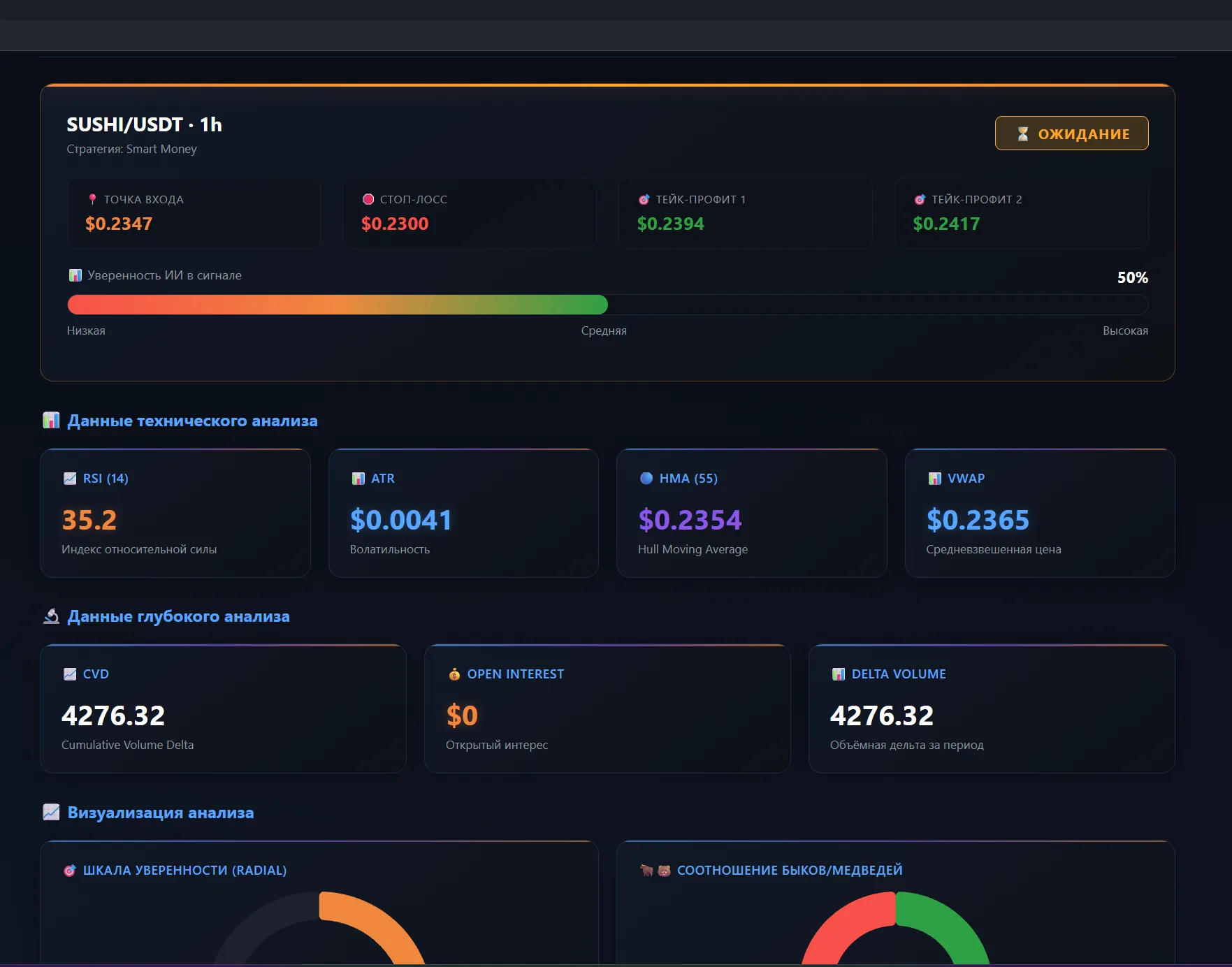Click the SUSHI/USDT · 1h title

click(x=145, y=124)
